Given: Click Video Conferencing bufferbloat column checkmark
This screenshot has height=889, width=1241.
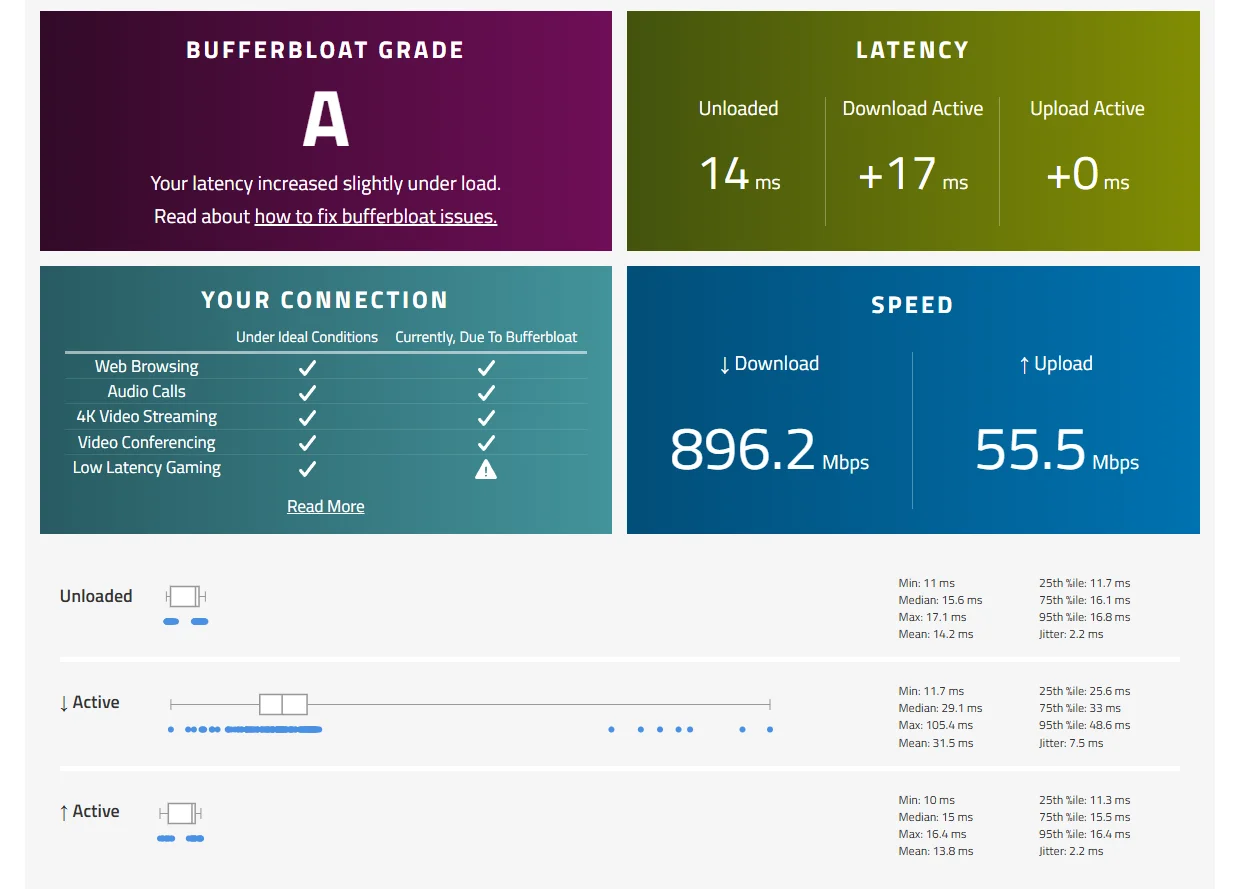Looking at the screenshot, I should click(x=486, y=443).
